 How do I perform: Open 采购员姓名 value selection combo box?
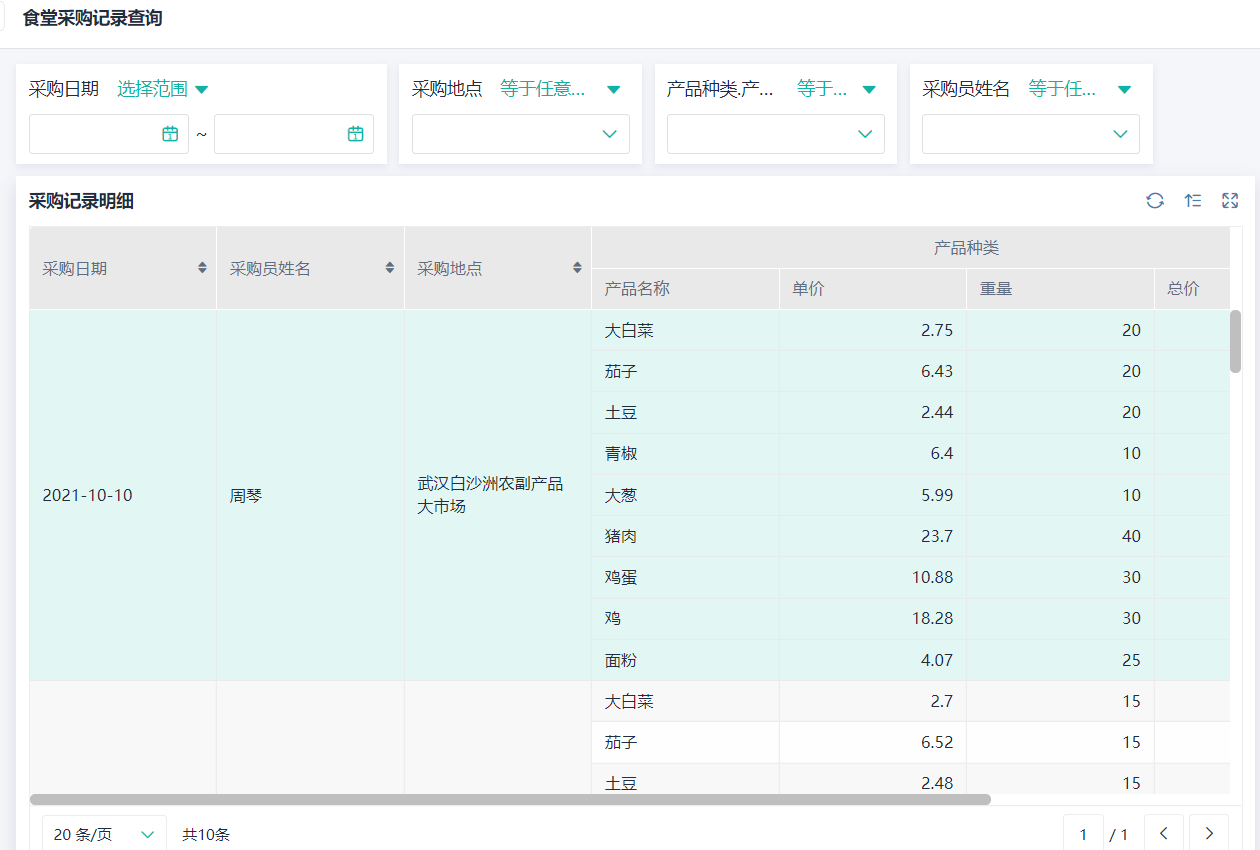point(1031,134)
